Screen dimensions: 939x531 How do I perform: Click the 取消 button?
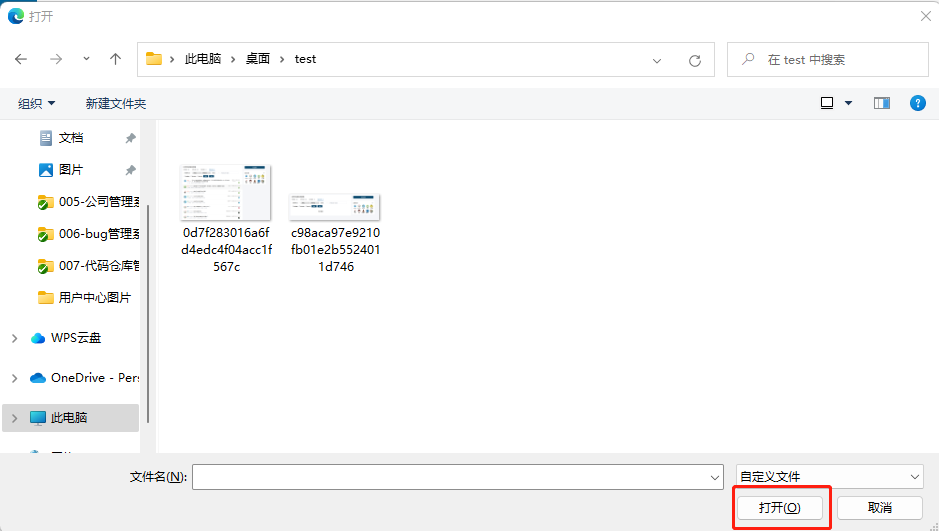(x=879, y=508)
